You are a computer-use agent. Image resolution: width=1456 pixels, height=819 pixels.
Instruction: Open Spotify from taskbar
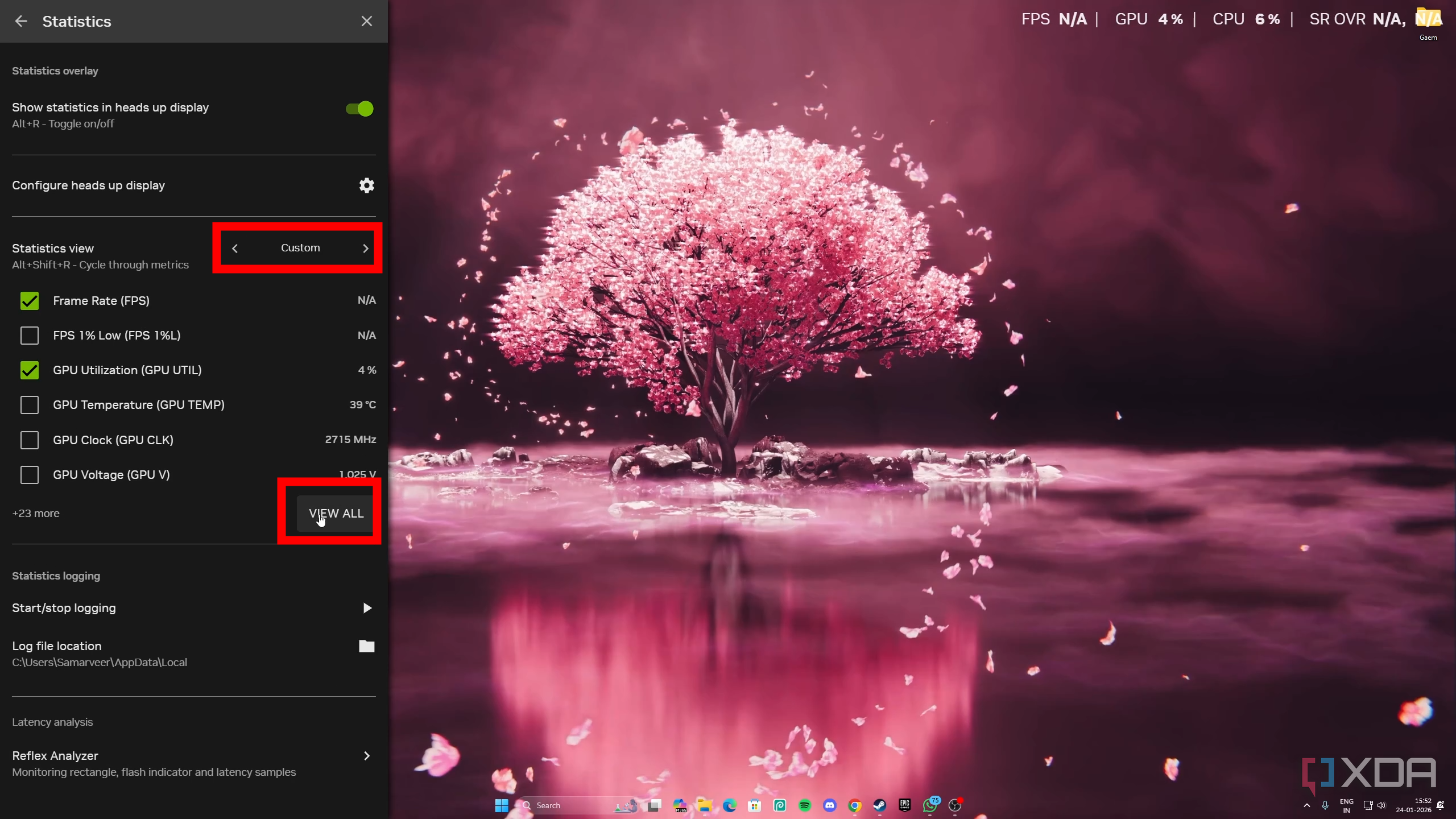[805, 805]
